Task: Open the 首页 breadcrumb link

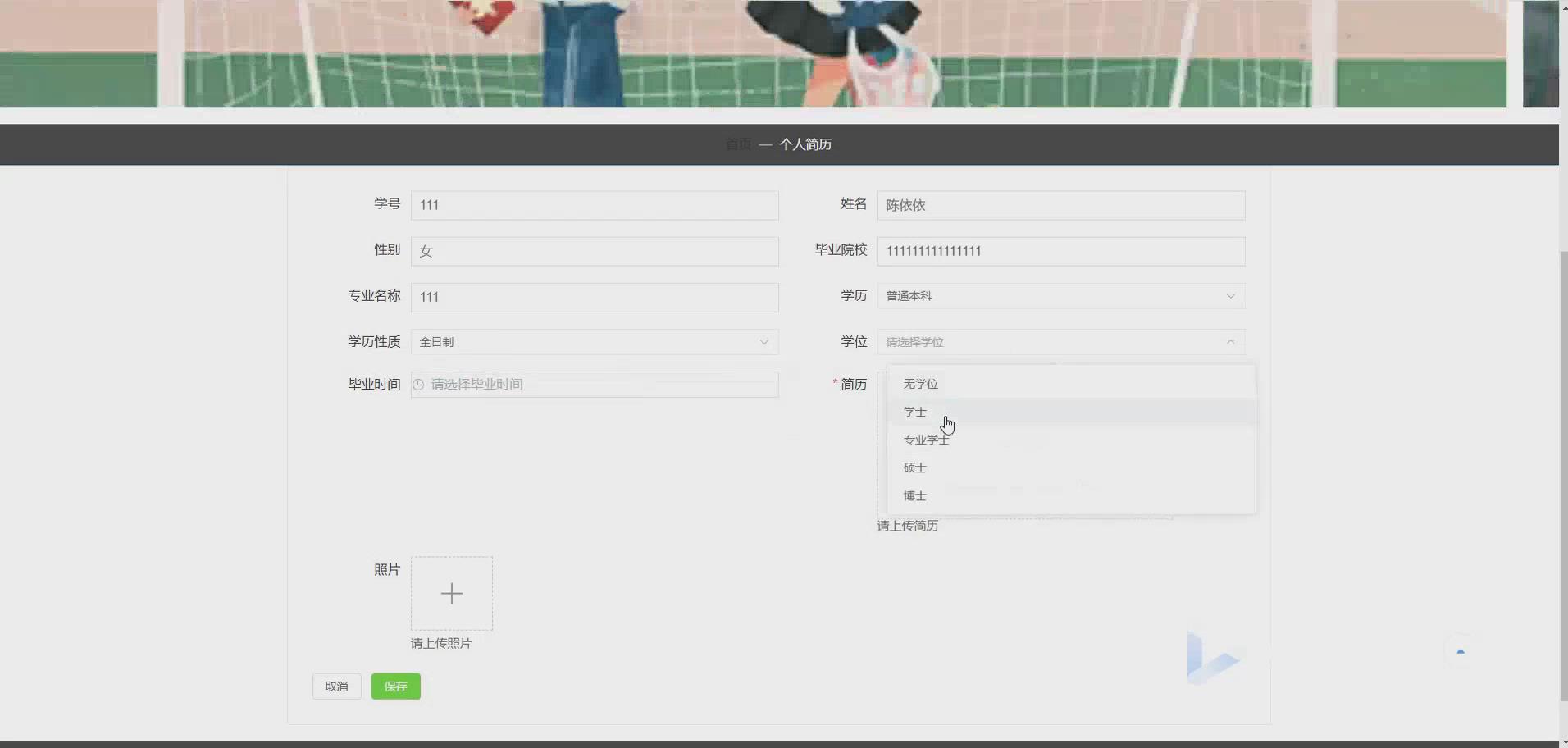Action: pos(738,144)
